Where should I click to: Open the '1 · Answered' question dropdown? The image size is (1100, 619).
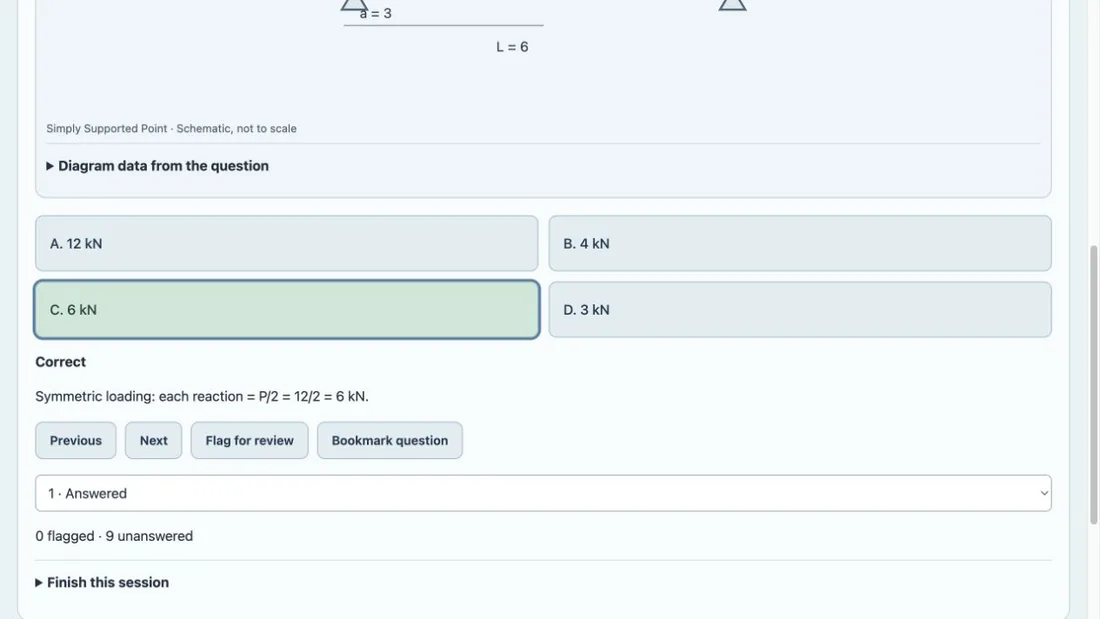[x=543, y=493]
